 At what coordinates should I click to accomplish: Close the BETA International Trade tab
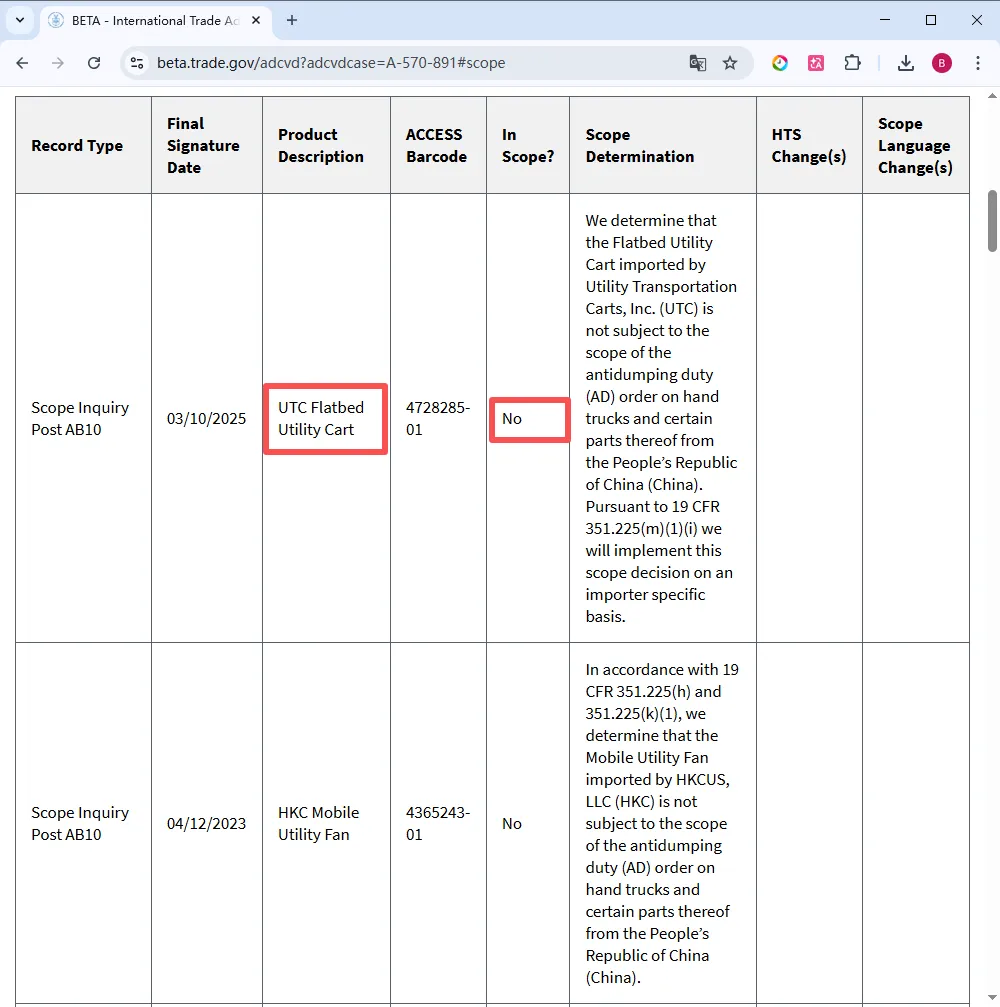[x=258, y=20]
